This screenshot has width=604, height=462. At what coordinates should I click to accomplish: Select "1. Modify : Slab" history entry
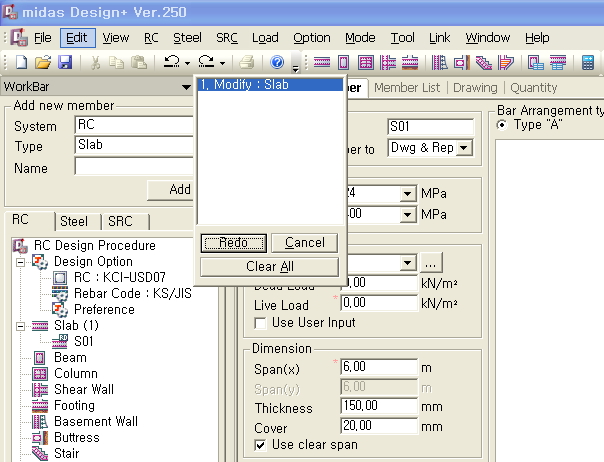pyautogui.click(x=270, y=84)
